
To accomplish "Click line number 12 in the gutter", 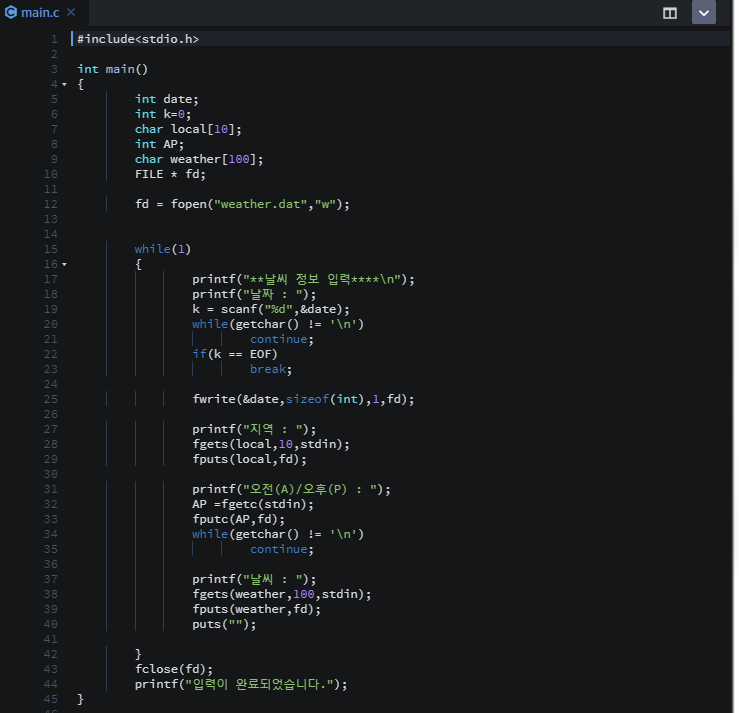I will (51, 204).
